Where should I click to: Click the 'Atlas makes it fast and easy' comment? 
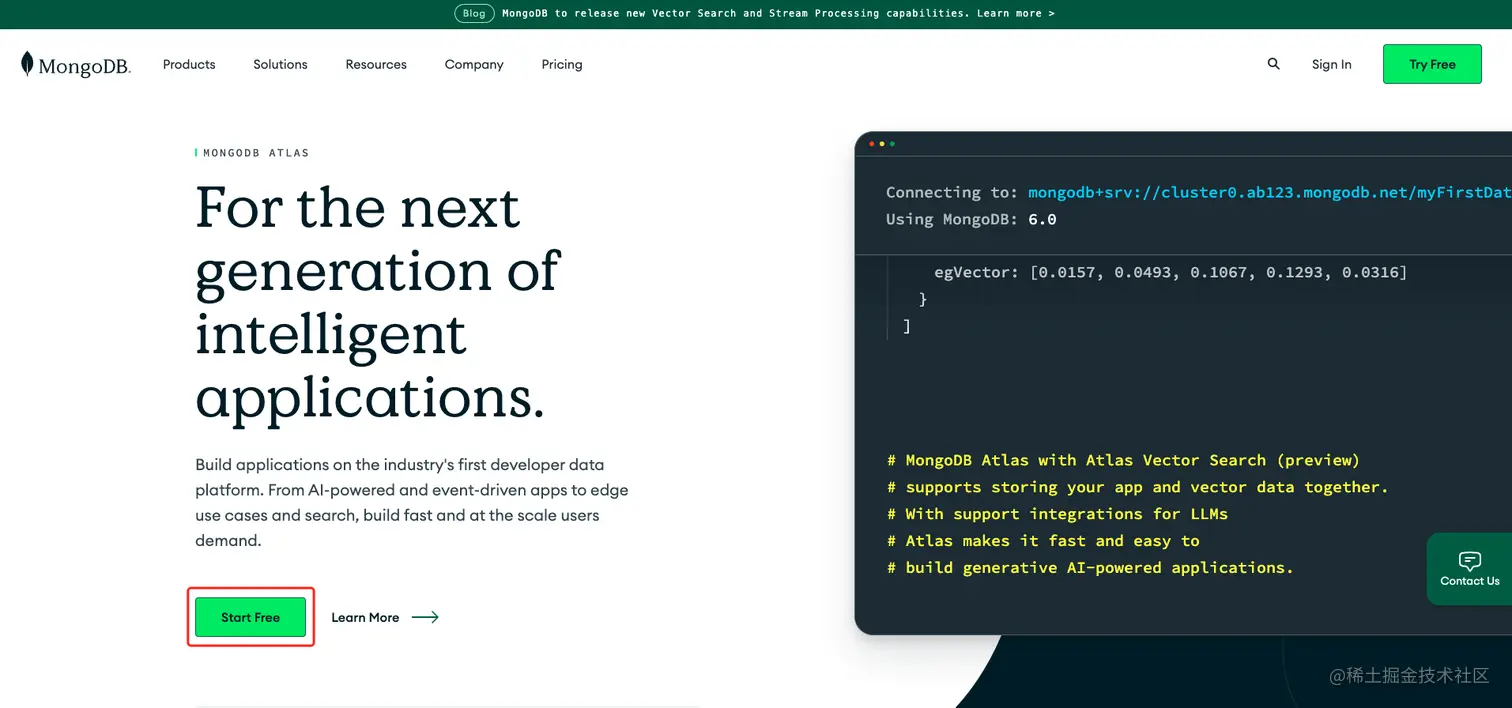[1043, 541]
